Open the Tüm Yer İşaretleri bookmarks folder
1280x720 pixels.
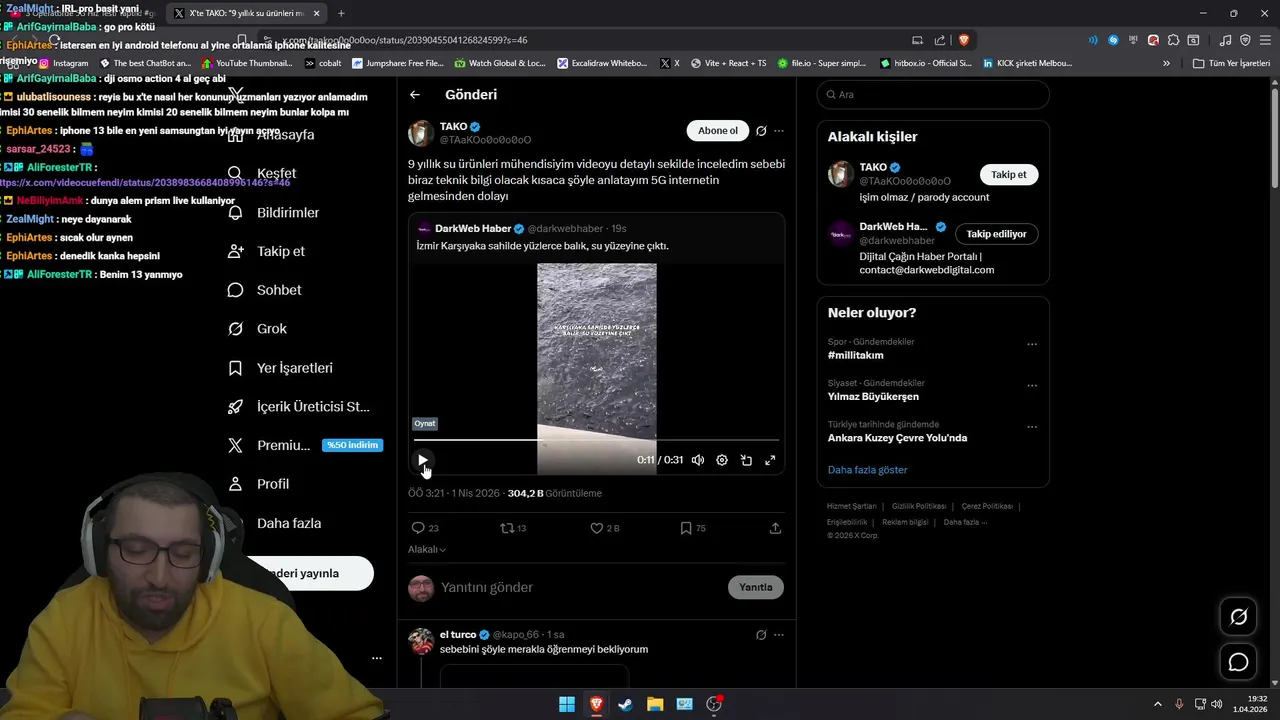pyautogui.click(x=1231, y=63)
